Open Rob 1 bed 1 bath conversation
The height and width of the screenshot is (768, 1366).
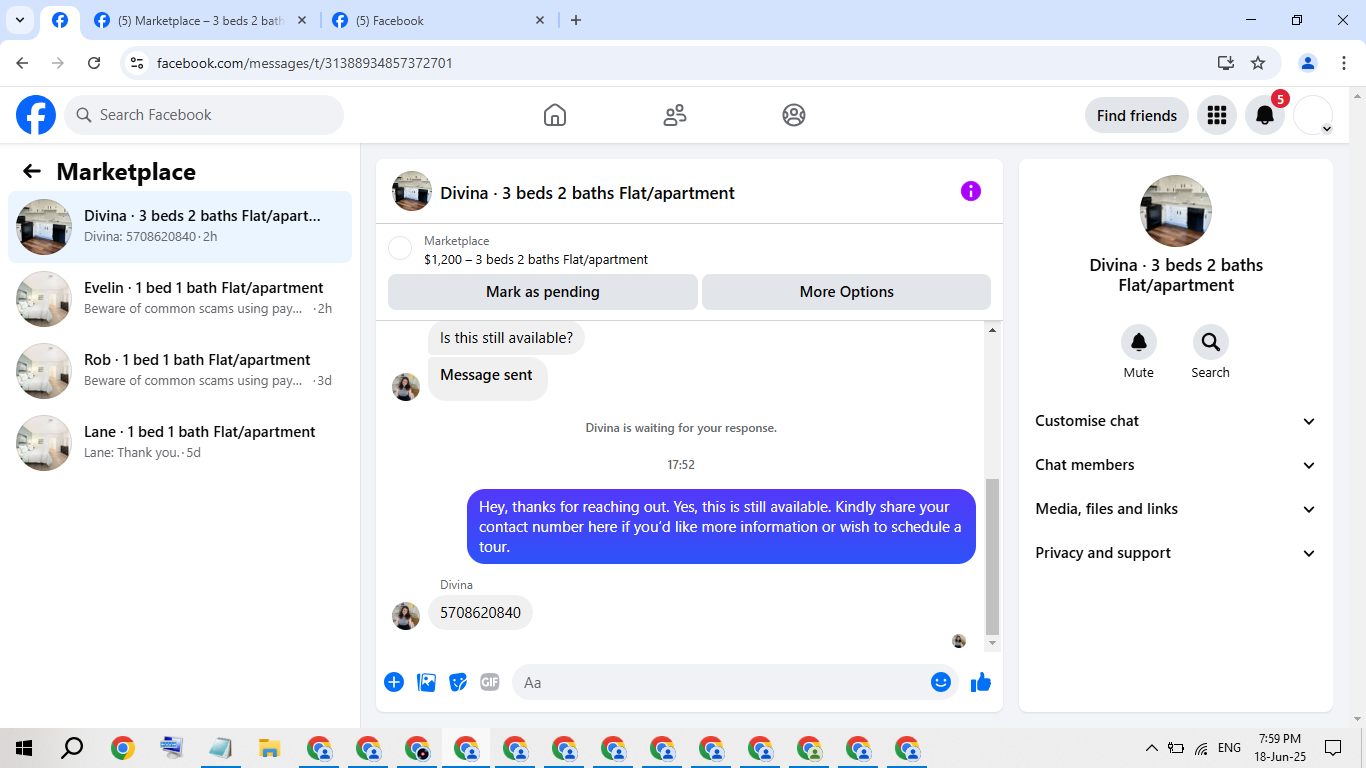click(180, 371)
